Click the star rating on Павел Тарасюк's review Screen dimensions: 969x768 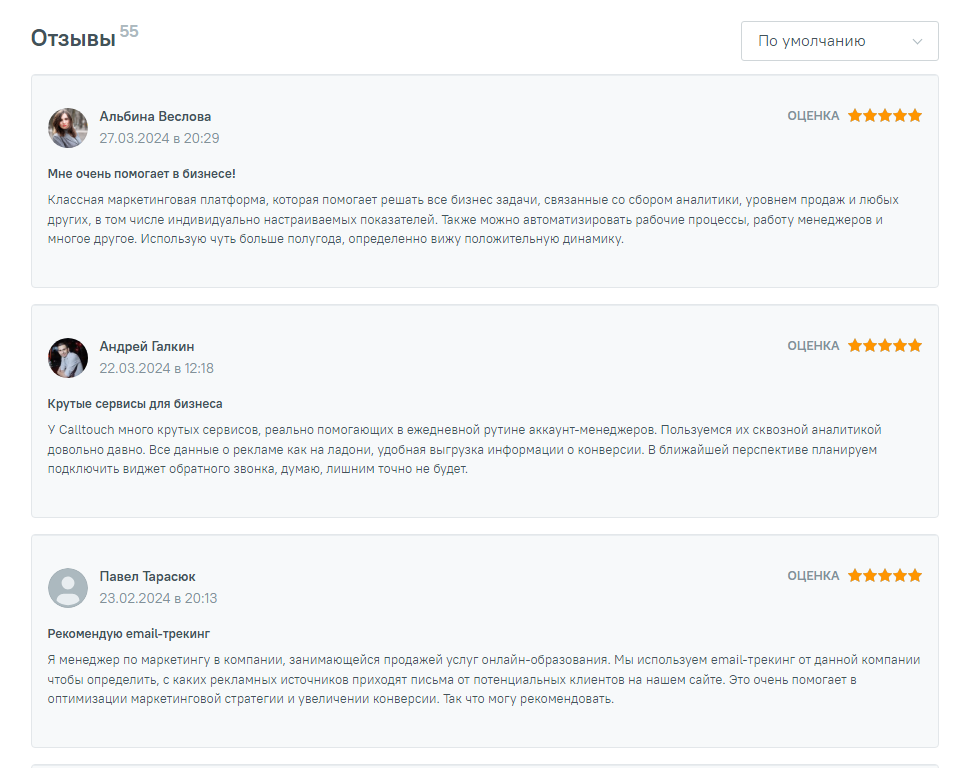coord(884,576)
